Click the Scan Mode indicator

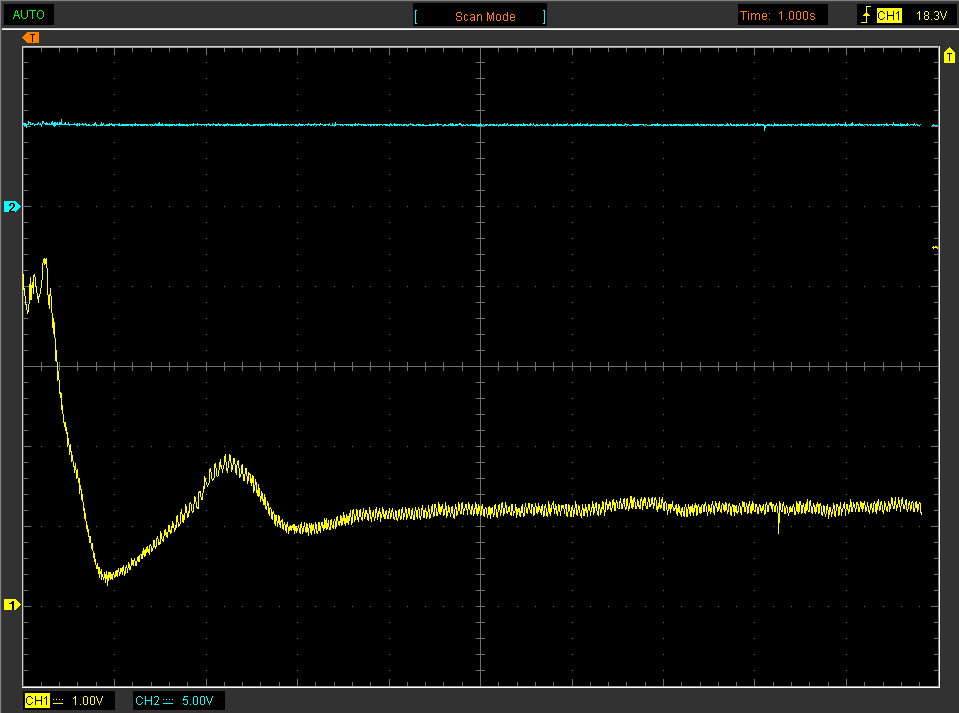point(480,17)
